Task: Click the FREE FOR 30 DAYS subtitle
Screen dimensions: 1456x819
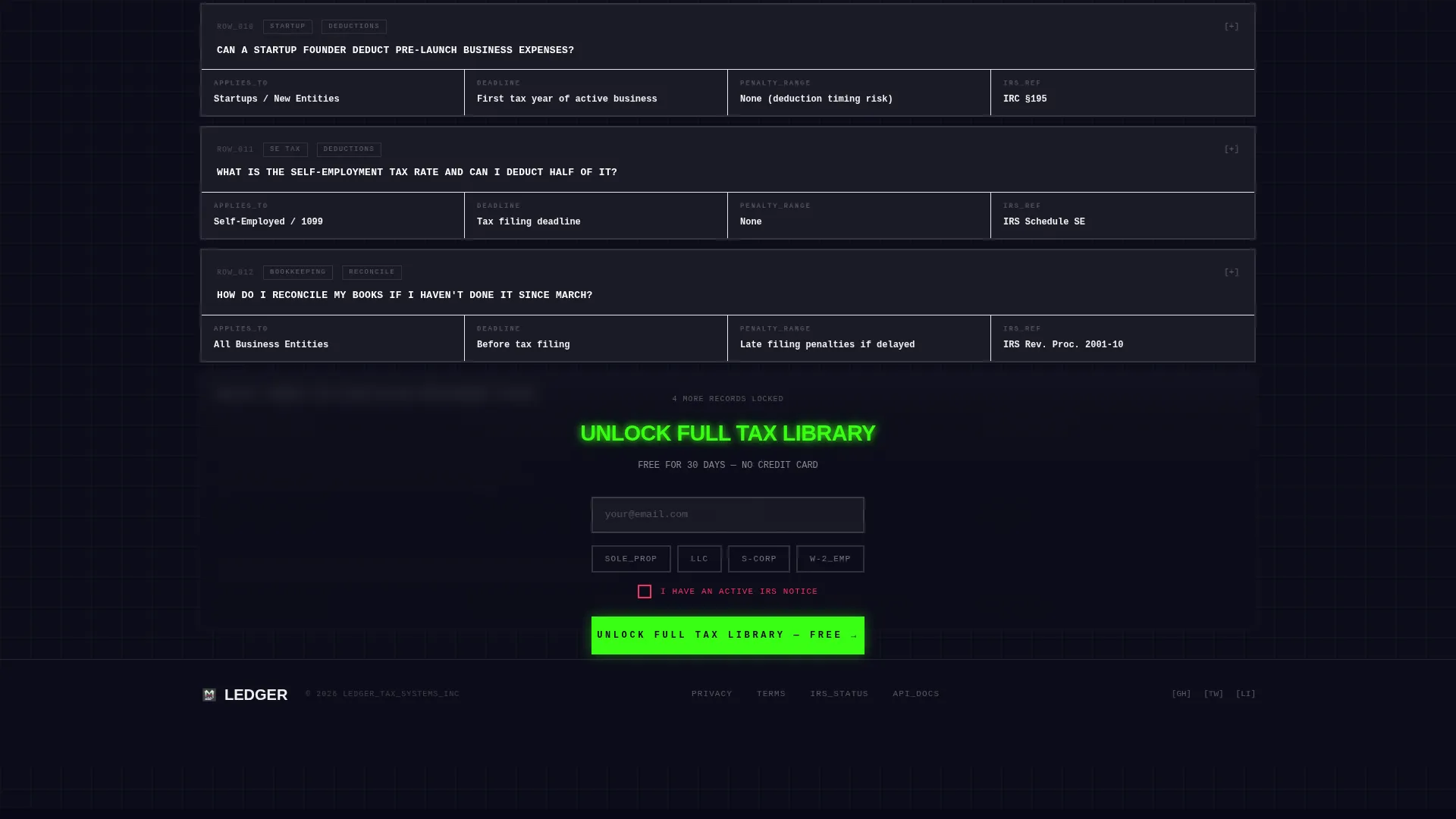Action: [728, 466]
